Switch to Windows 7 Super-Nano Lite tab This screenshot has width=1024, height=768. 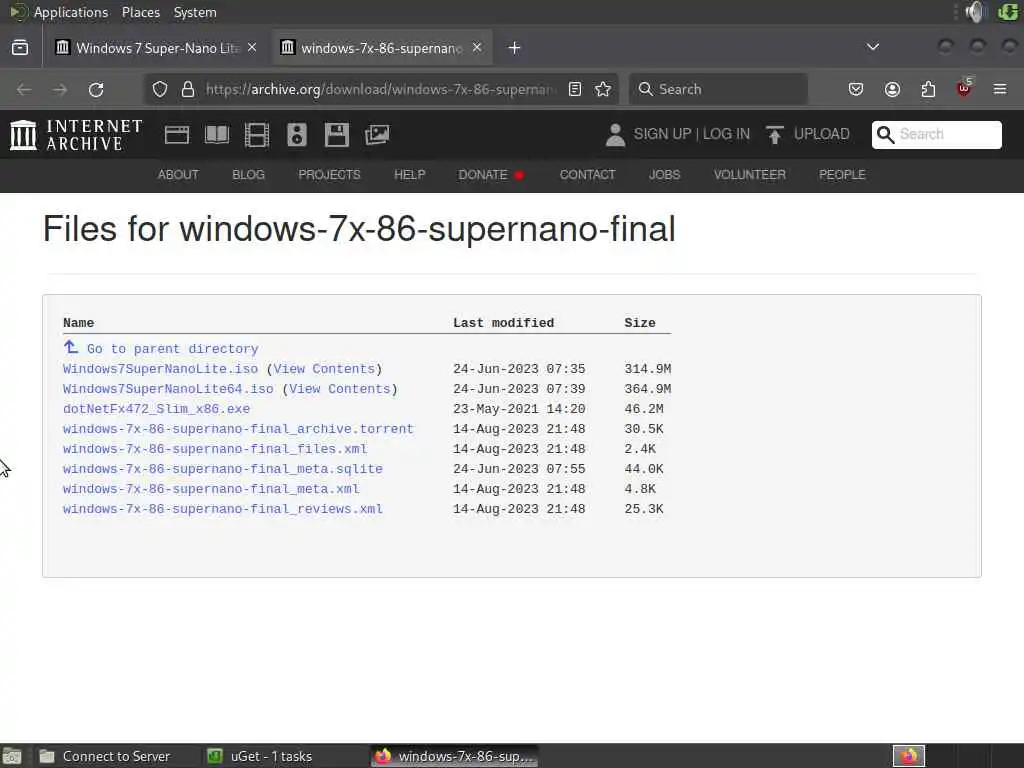156,48
